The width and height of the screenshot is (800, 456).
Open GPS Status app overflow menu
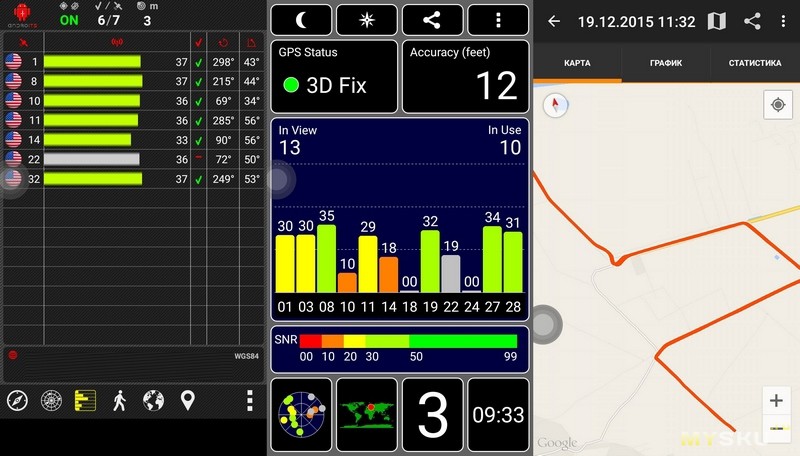pos(498,20)
